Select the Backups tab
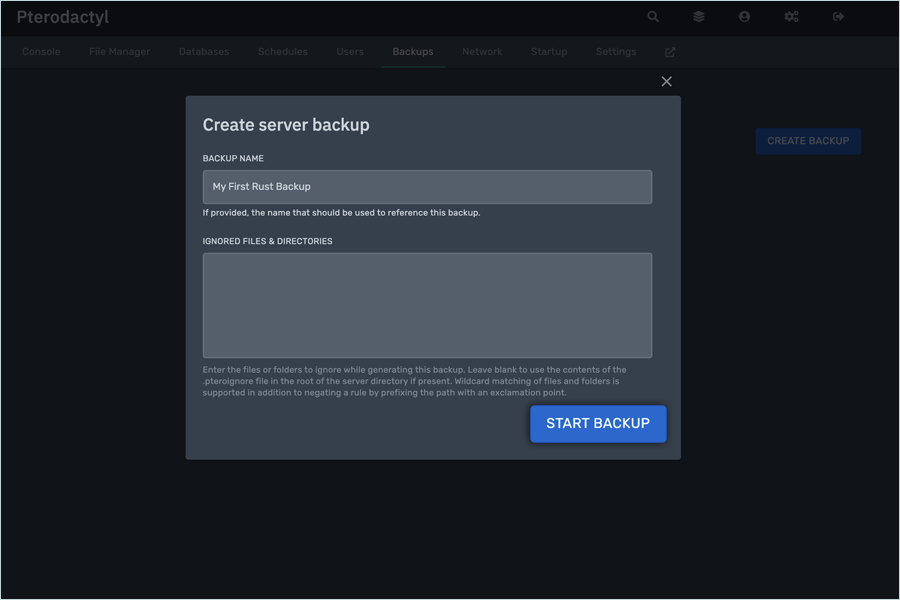The image size is (900, 600). point(413,52)
